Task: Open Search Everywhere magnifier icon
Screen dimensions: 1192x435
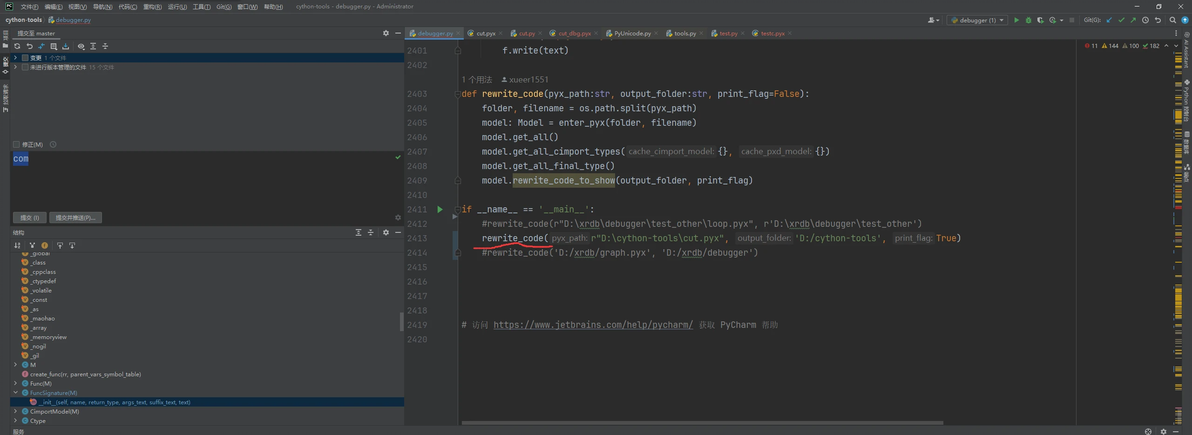Action: tap(1172, 20)
